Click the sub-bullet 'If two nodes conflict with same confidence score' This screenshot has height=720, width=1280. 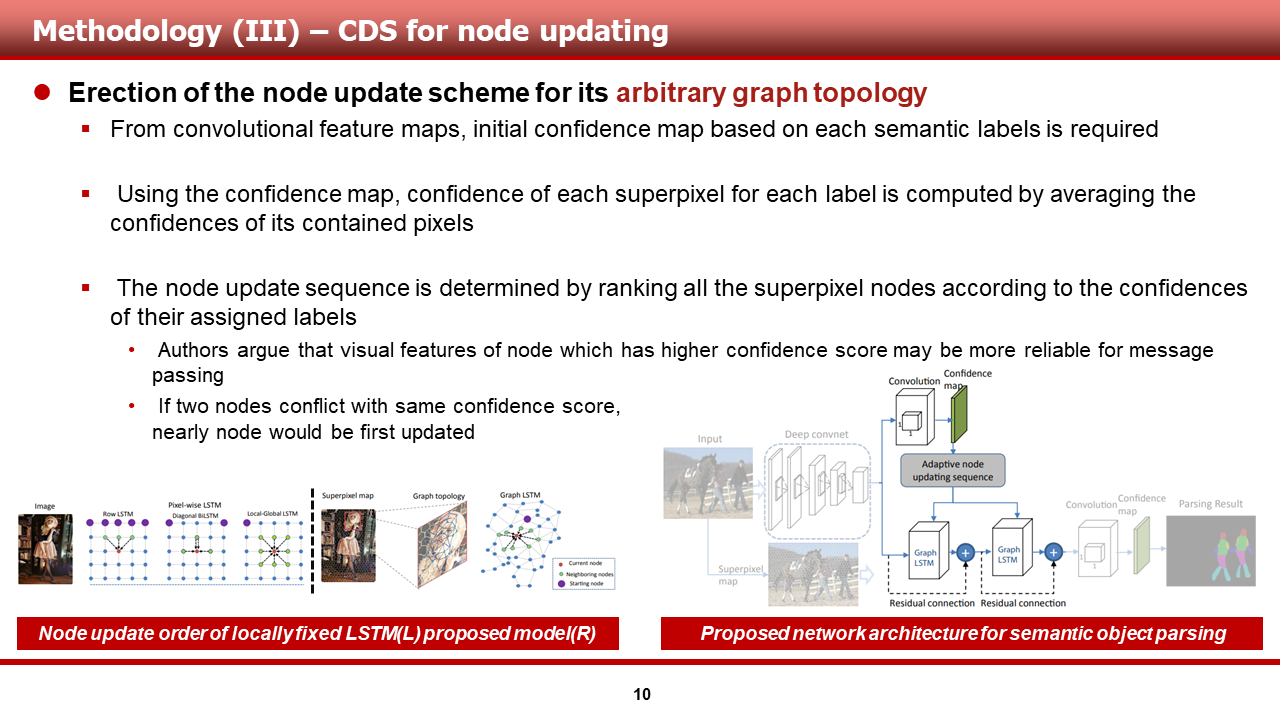point(386,419)
